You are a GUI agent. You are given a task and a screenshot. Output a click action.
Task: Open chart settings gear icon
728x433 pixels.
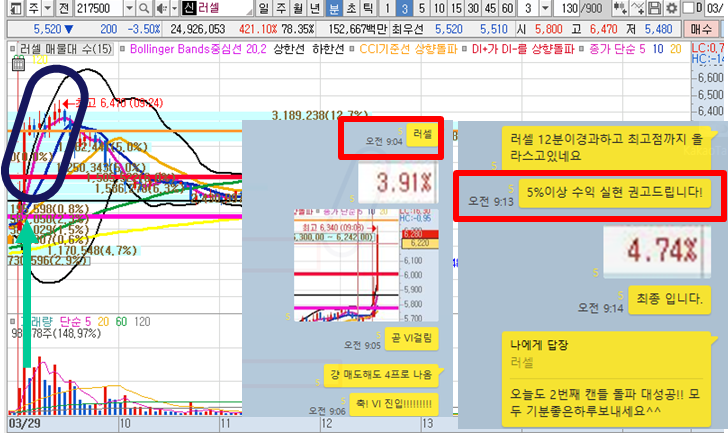click(671, 8)
